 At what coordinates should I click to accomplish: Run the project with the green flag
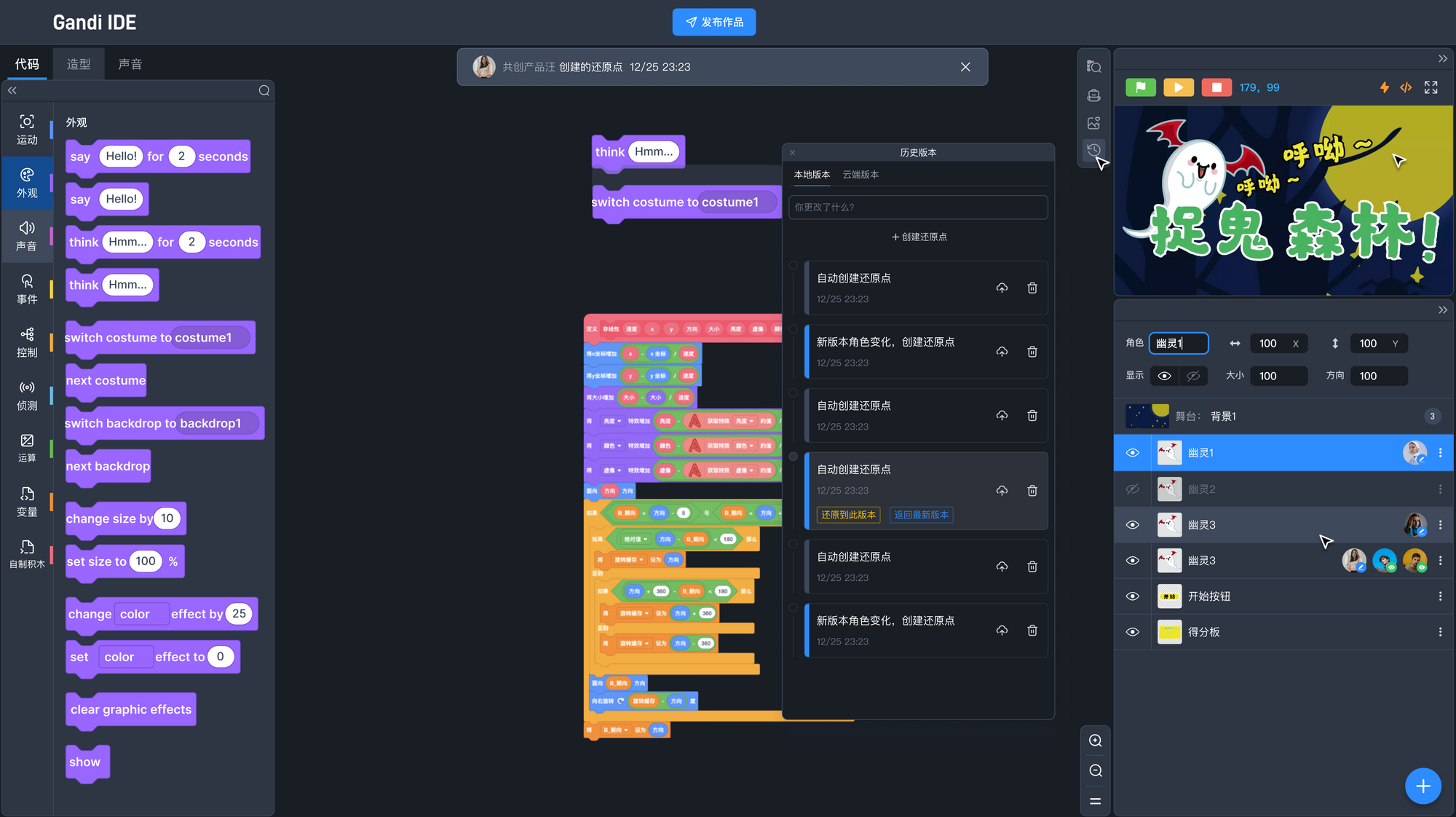[1141, 87]
